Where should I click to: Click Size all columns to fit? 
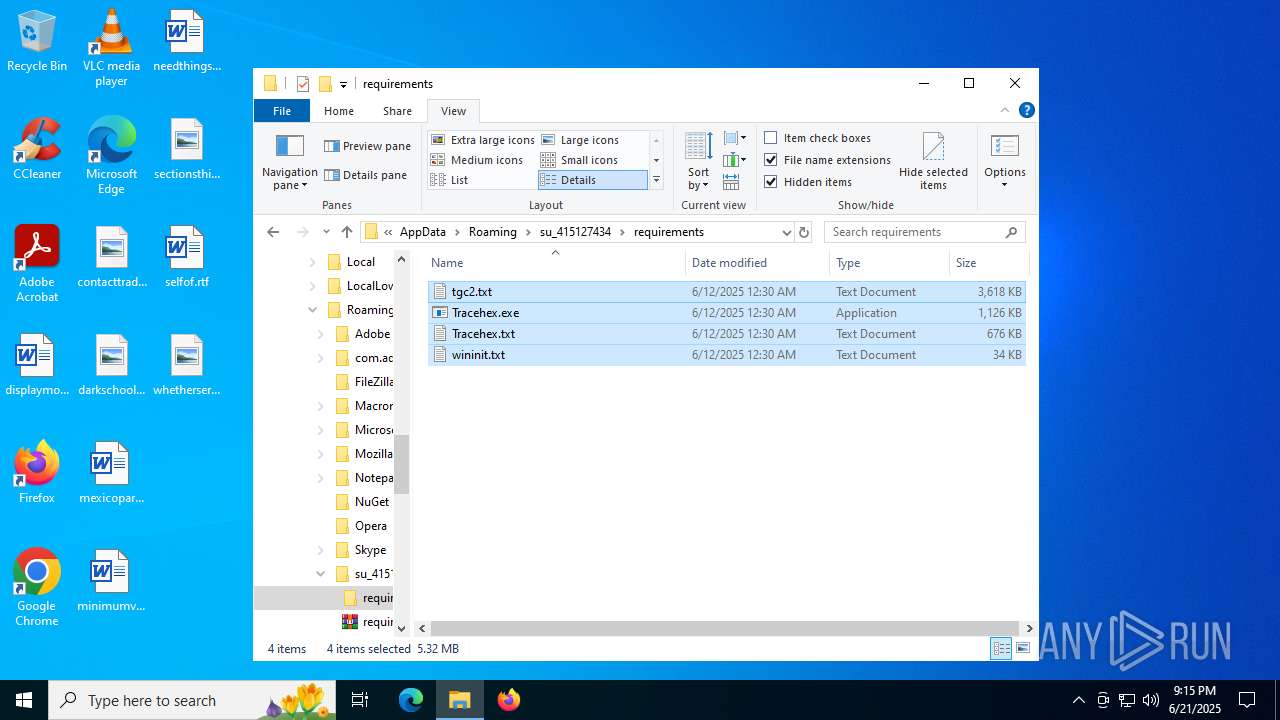pos(731,182)
